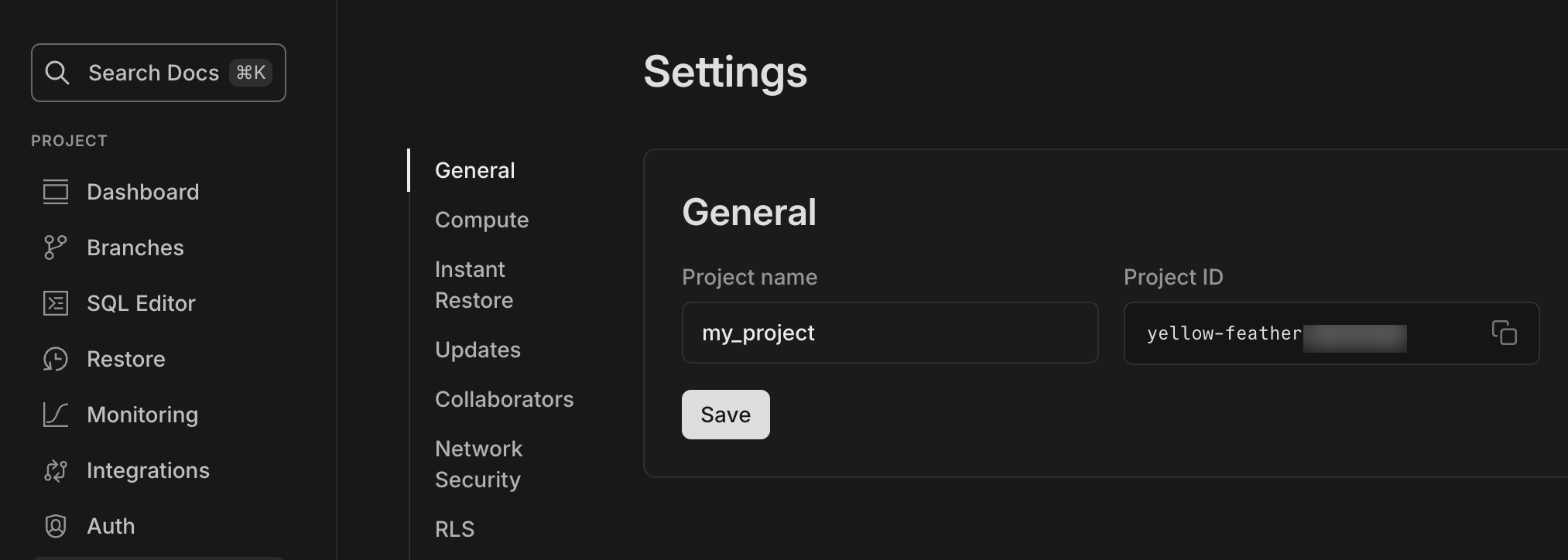The width and height of the screenshot is (1568, 560).
Task: Click the Monitoring chart icon
Action: coord(56,415)
